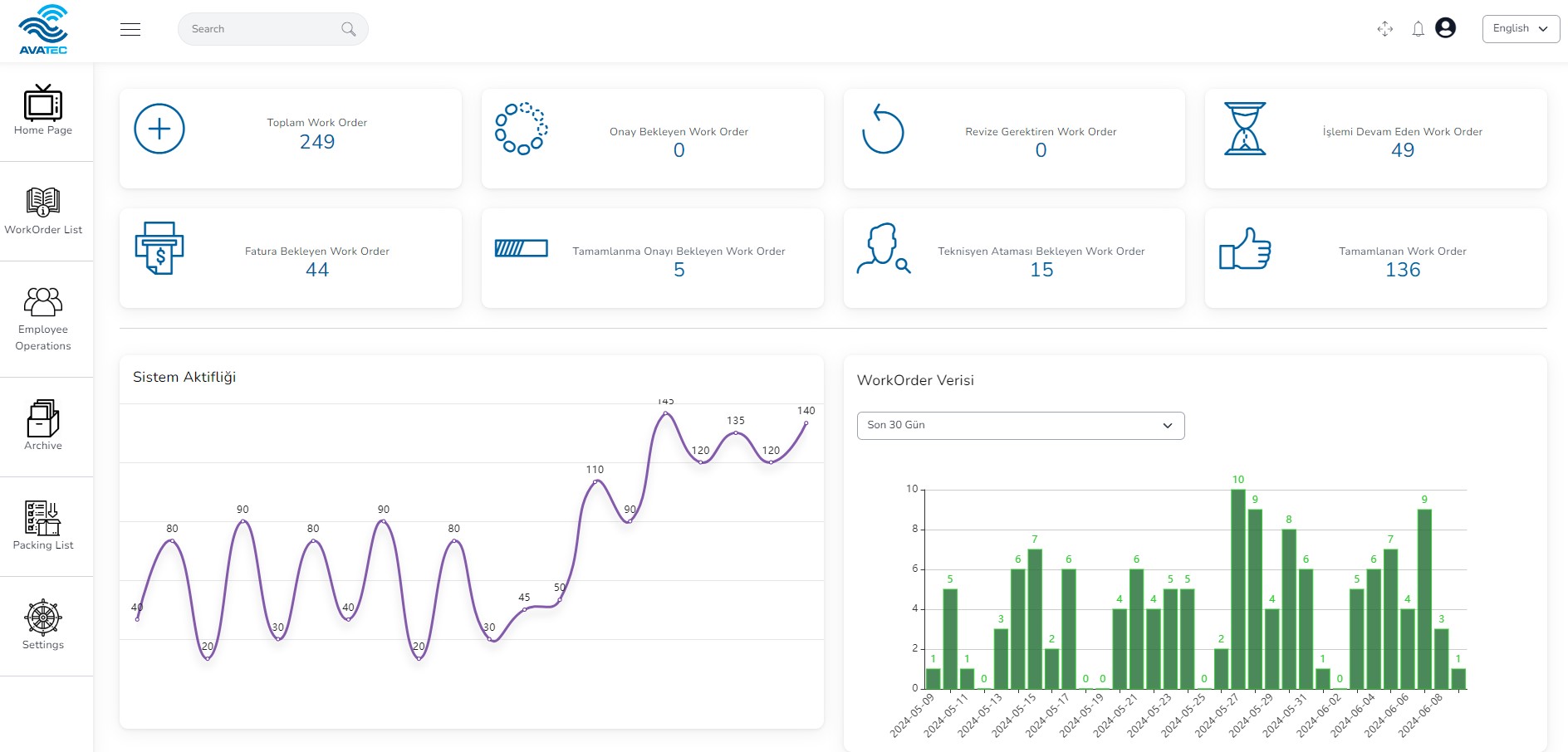1568x752 pixels.
Task: Click the Teknisyen Ataması person search icon
Action: (x=884, y=248)
